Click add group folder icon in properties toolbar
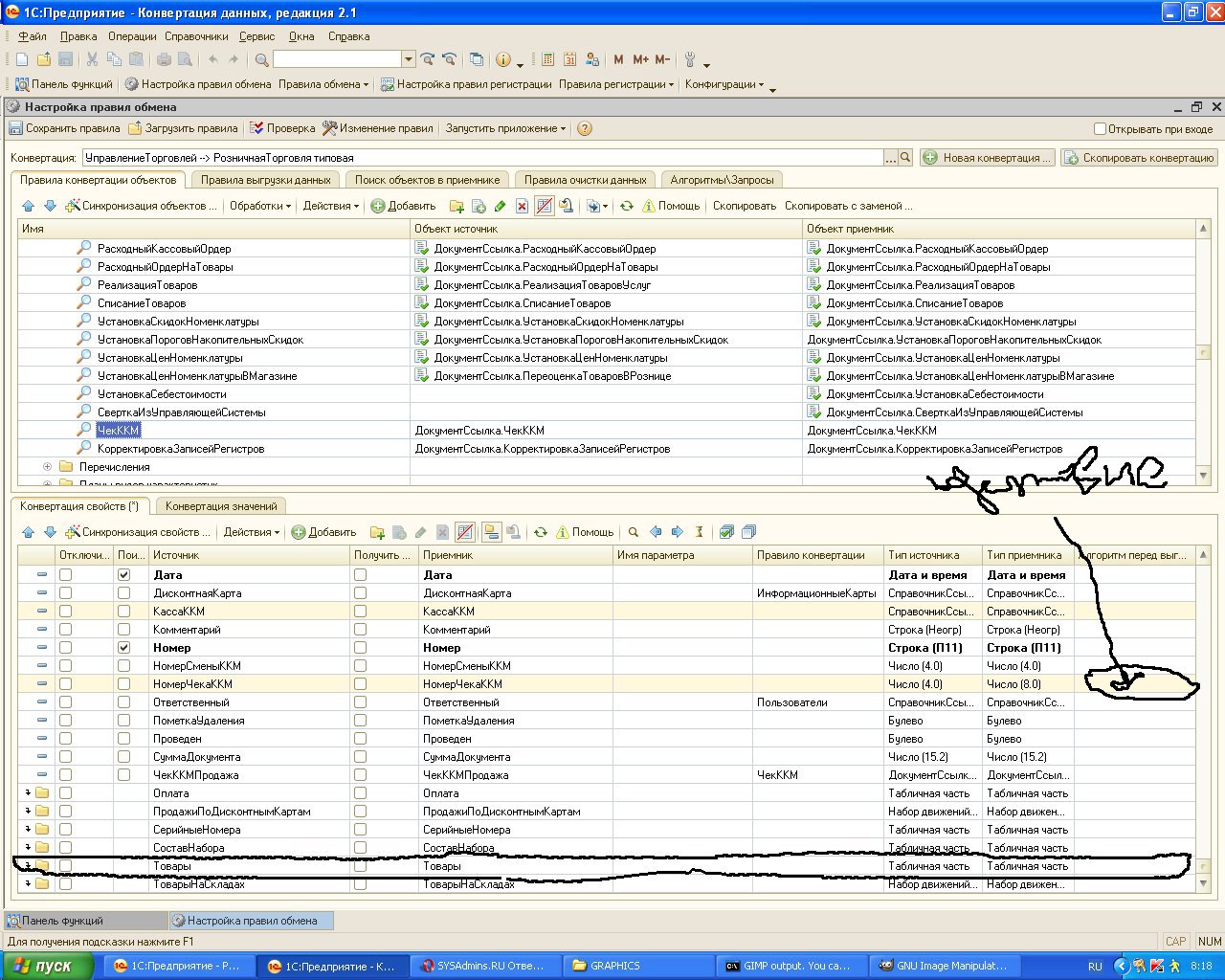Image resolution: width=1225 pixels, height=980 pixels. coord(377,532)
